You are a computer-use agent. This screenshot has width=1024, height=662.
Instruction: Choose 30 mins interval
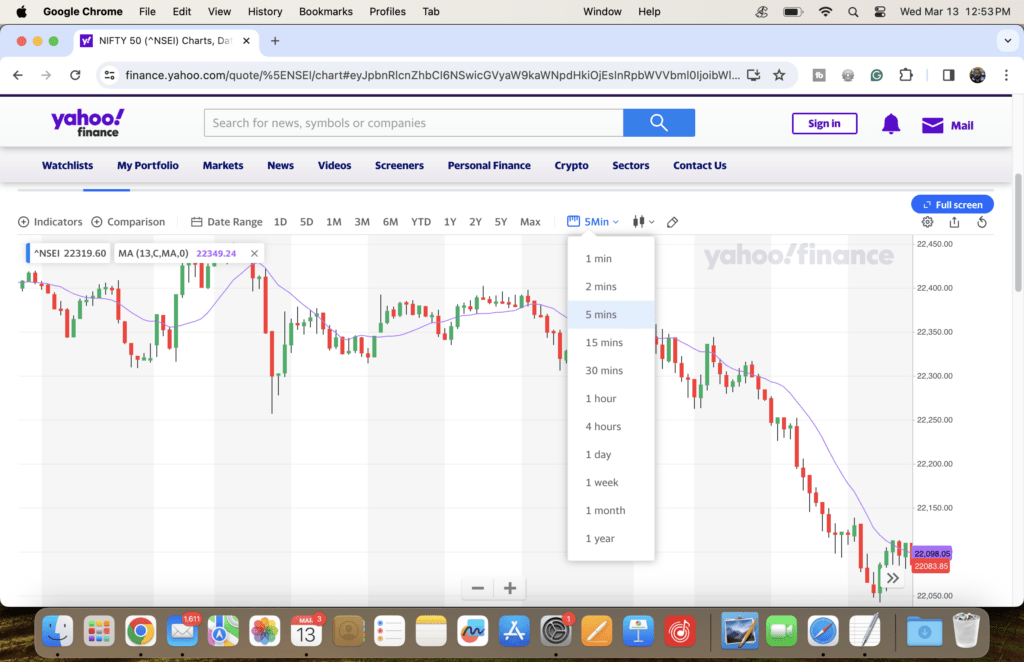[x=611, y=371]
